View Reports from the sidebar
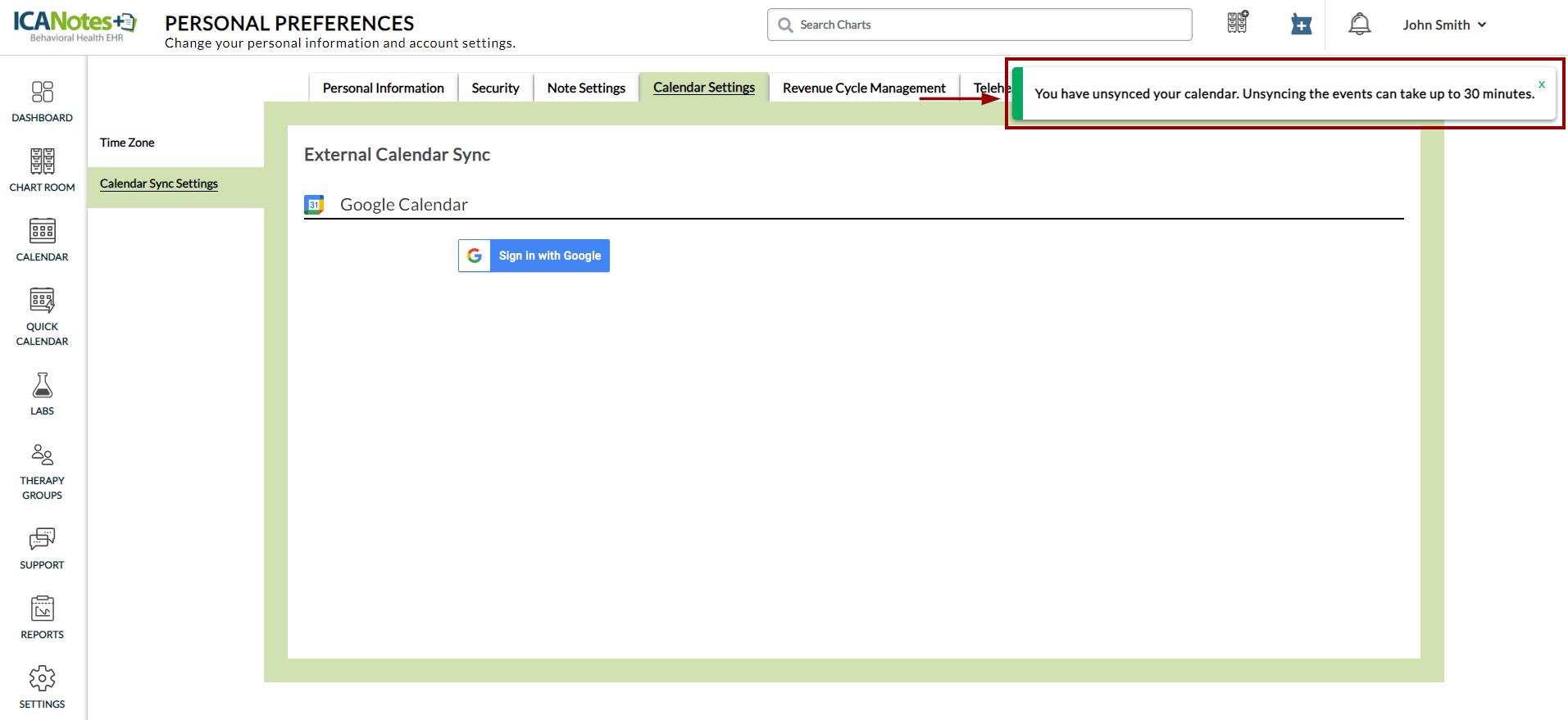Screen dimensions: 1568x720 tap(42, 617)
